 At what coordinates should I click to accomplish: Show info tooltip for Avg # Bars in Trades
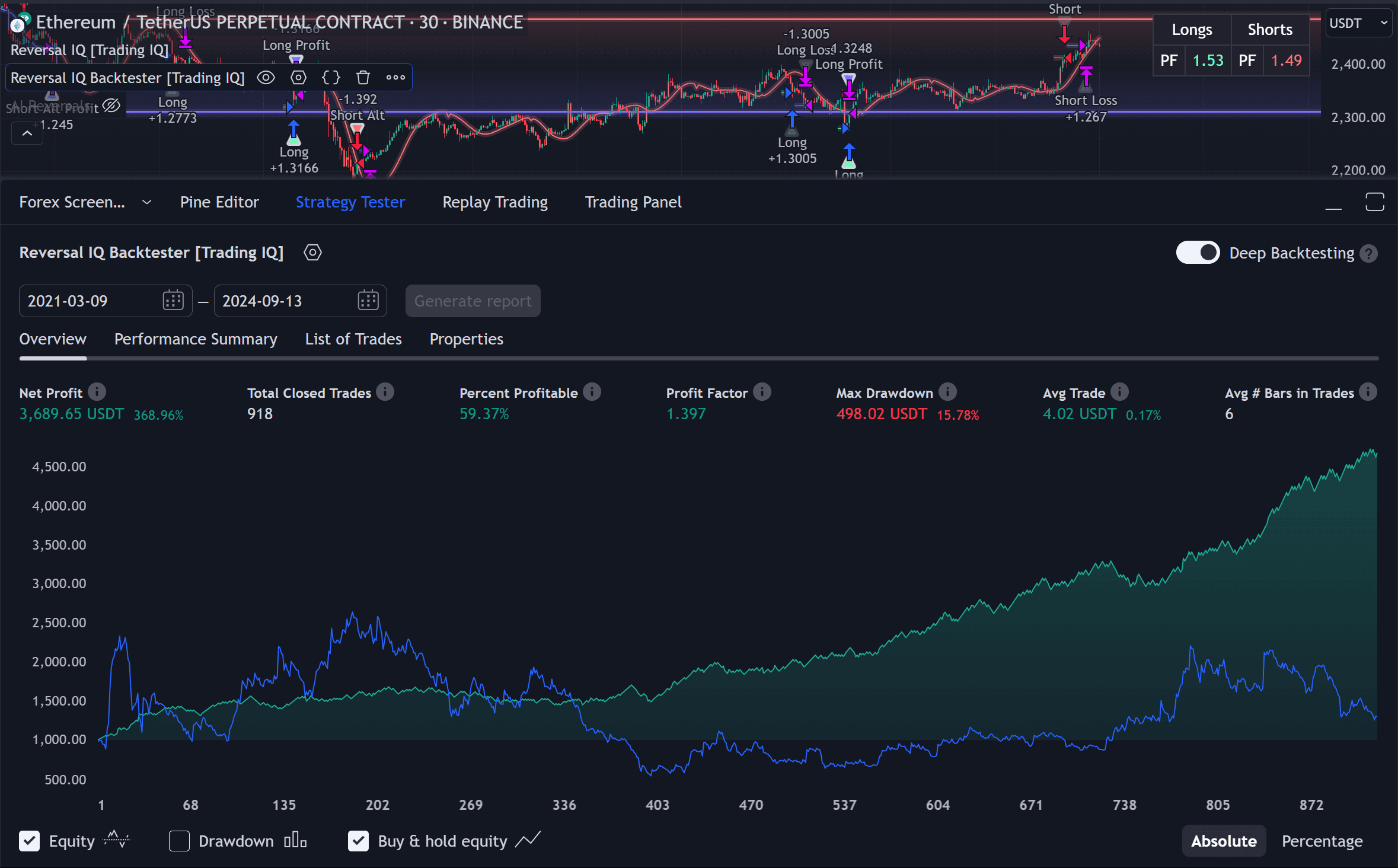[x=1368, y=392]
